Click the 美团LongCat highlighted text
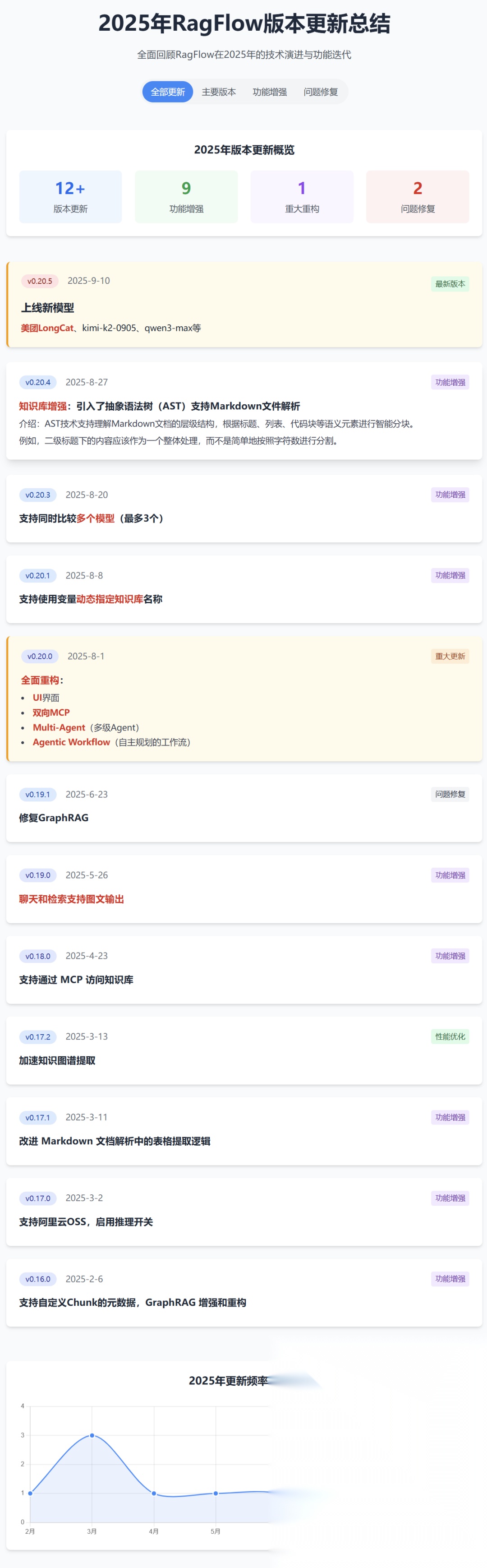 47,328
